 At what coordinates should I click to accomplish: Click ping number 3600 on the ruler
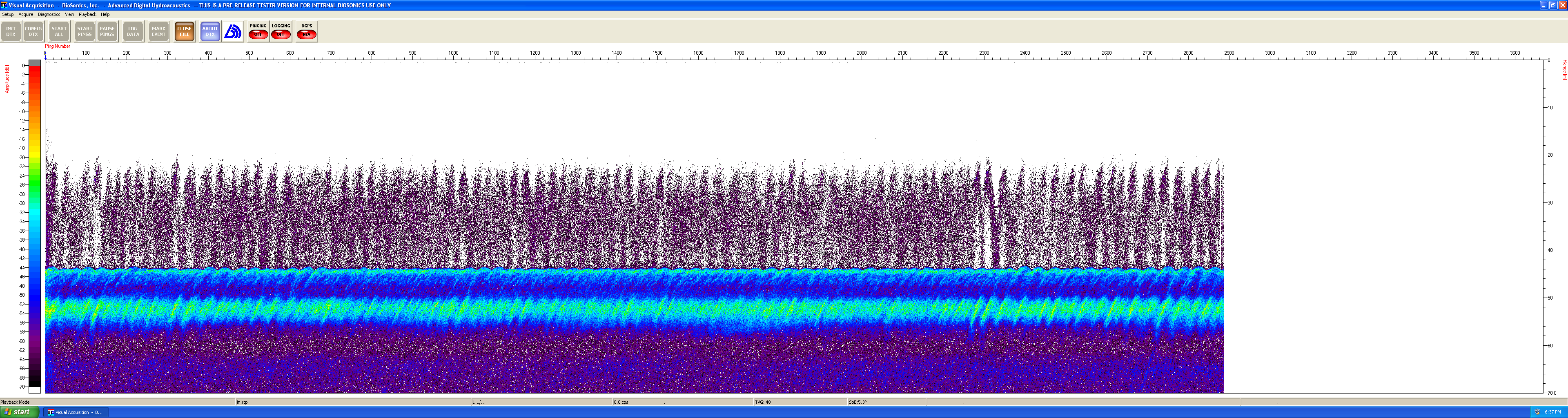pos(1515,53)
